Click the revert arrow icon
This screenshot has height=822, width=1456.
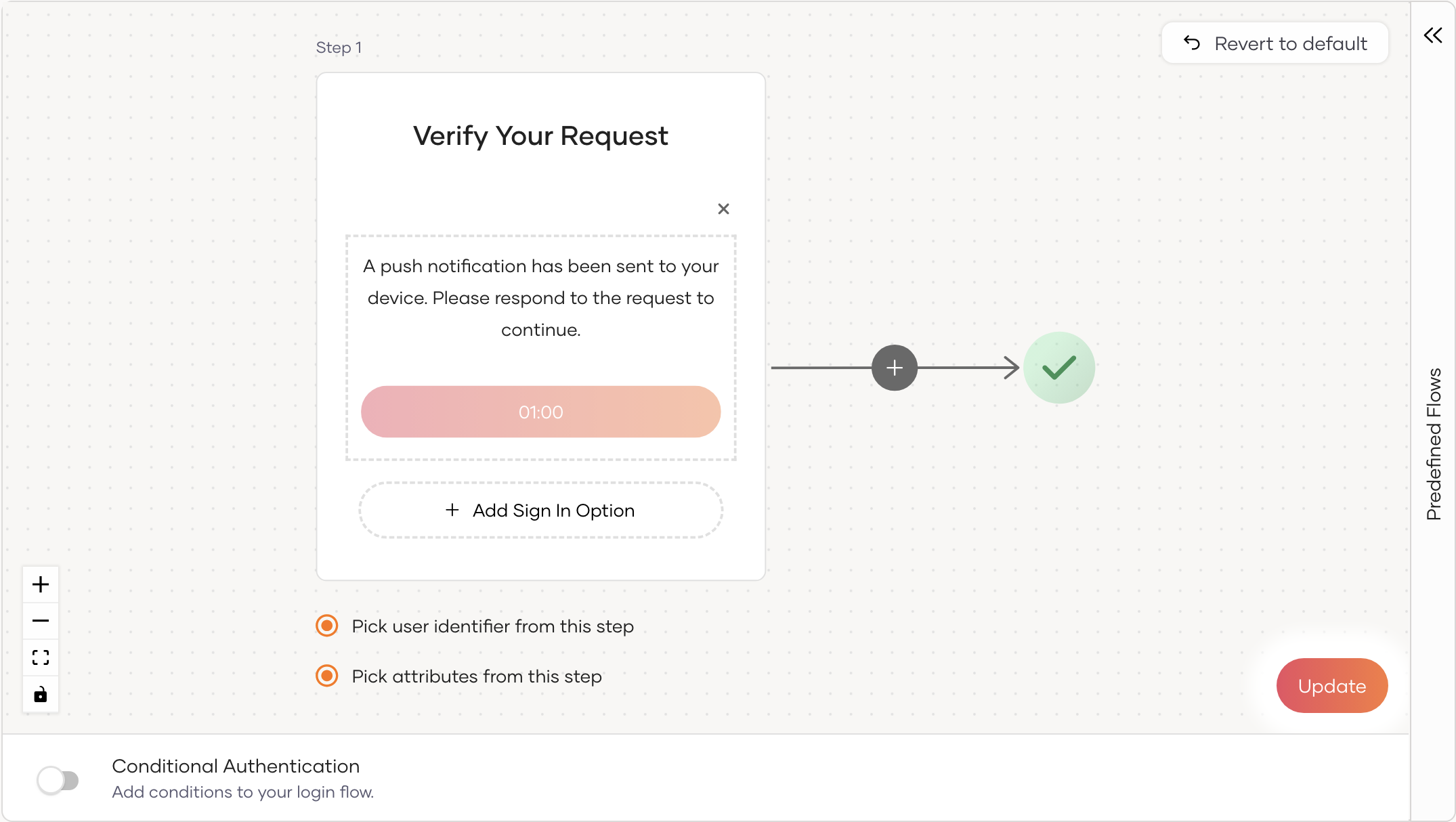tap(1193, 43)
